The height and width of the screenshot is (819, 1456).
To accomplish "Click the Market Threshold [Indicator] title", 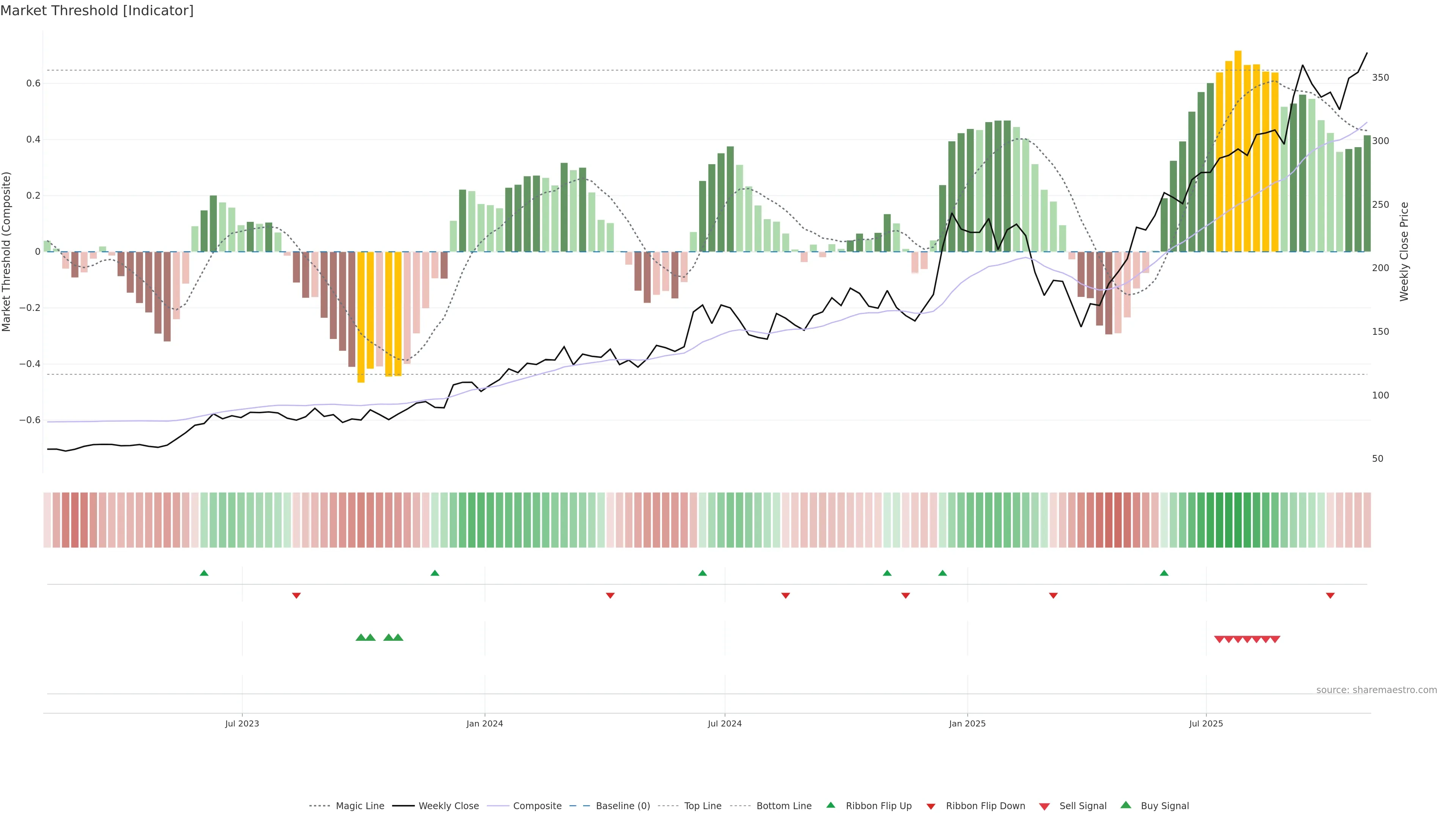I will click(97, 11).
